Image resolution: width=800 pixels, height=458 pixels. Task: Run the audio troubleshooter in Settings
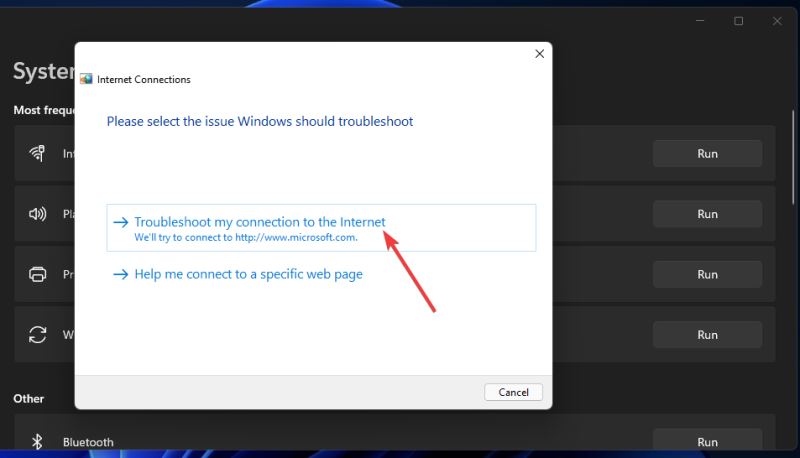point(707,214)
